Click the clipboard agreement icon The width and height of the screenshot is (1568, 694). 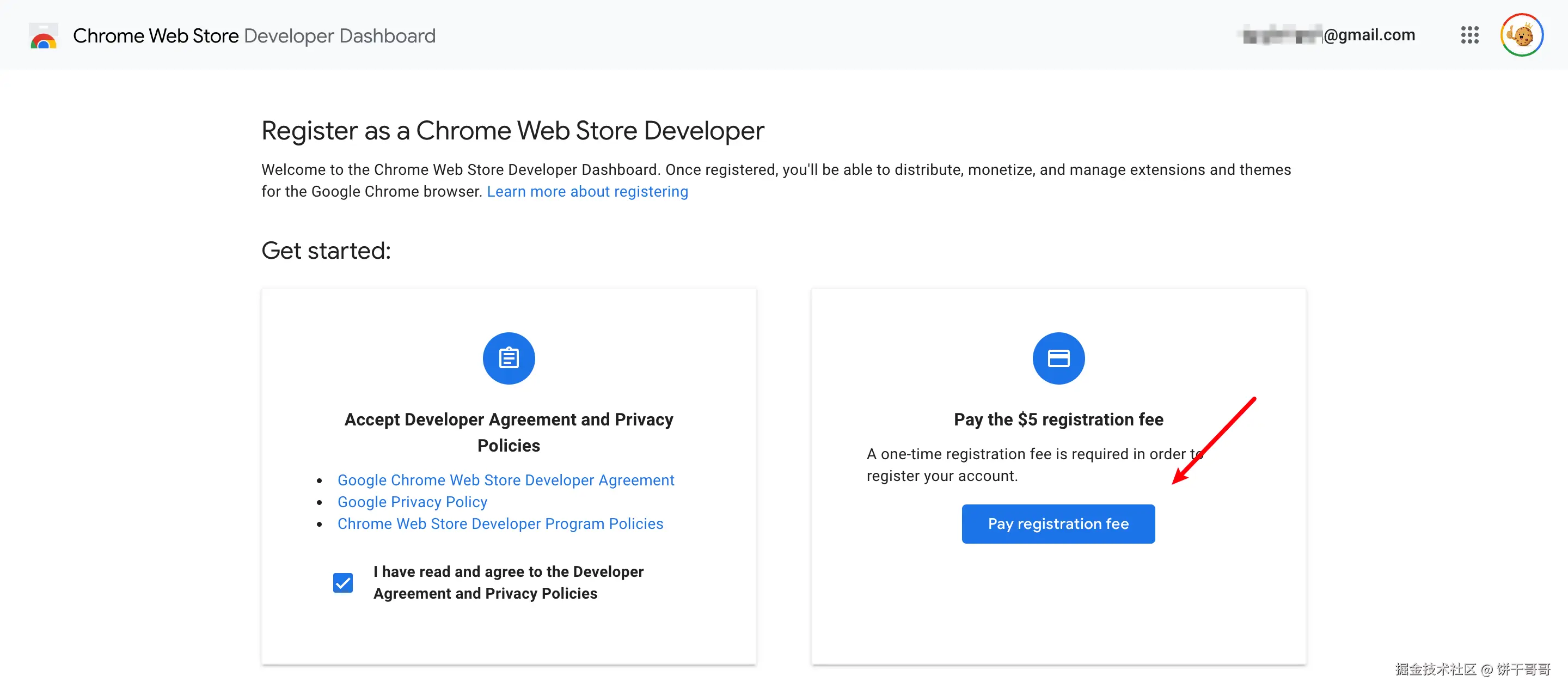(x=509, y=358)
